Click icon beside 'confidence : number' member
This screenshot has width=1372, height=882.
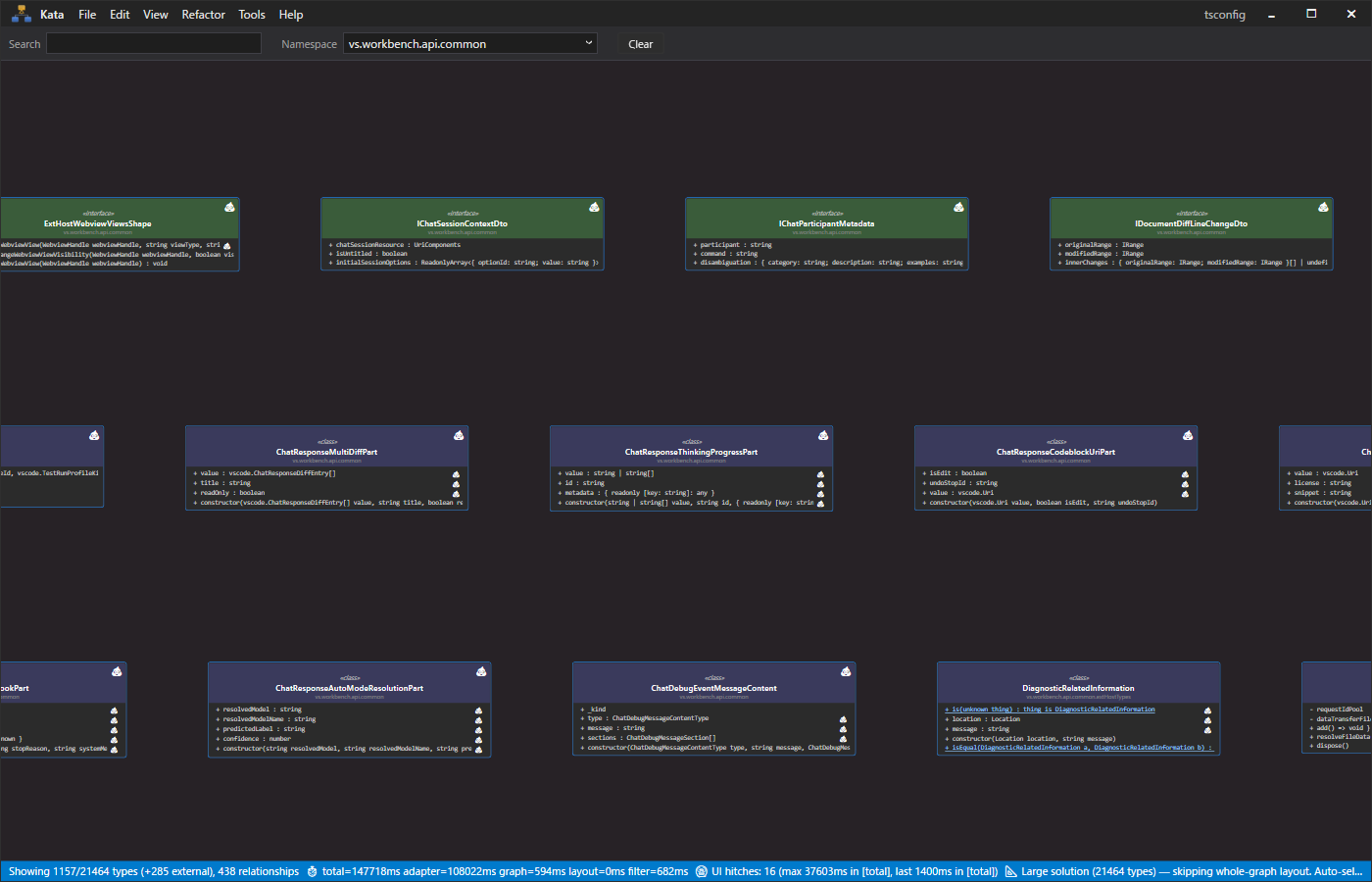[x=478, y=740]
